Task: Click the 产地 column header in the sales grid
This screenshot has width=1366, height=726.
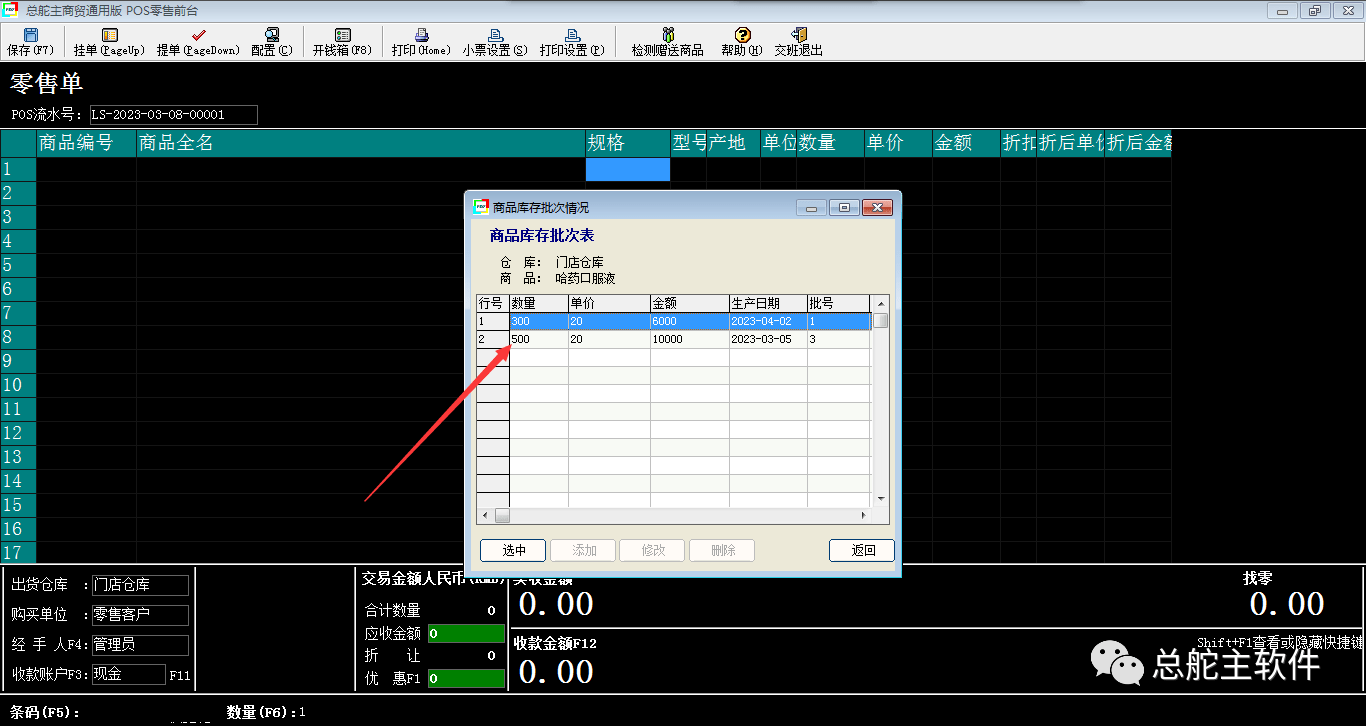Action: [x=732, y=143]
